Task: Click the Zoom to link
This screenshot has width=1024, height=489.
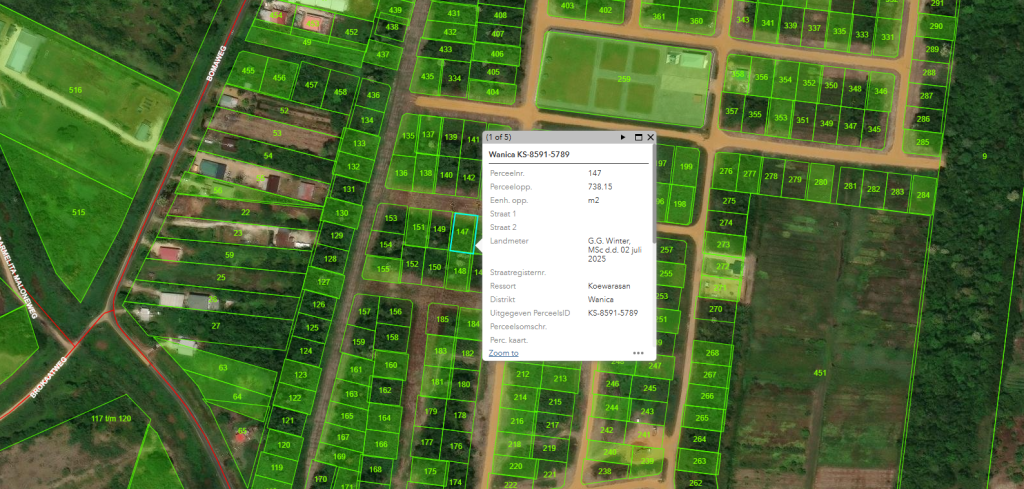Action: pos(503,353)
